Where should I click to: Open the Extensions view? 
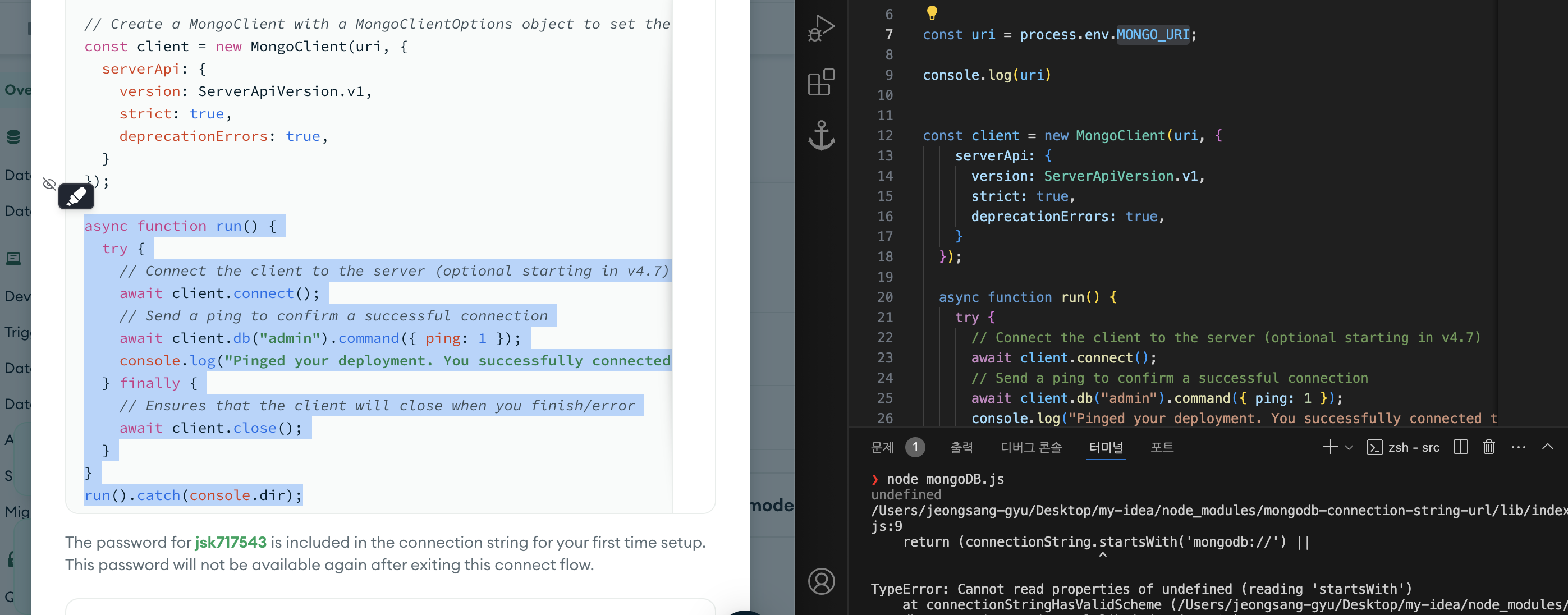820,82
